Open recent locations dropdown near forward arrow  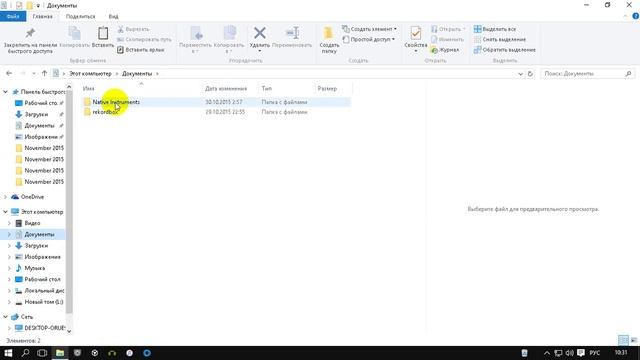point(33,74)
